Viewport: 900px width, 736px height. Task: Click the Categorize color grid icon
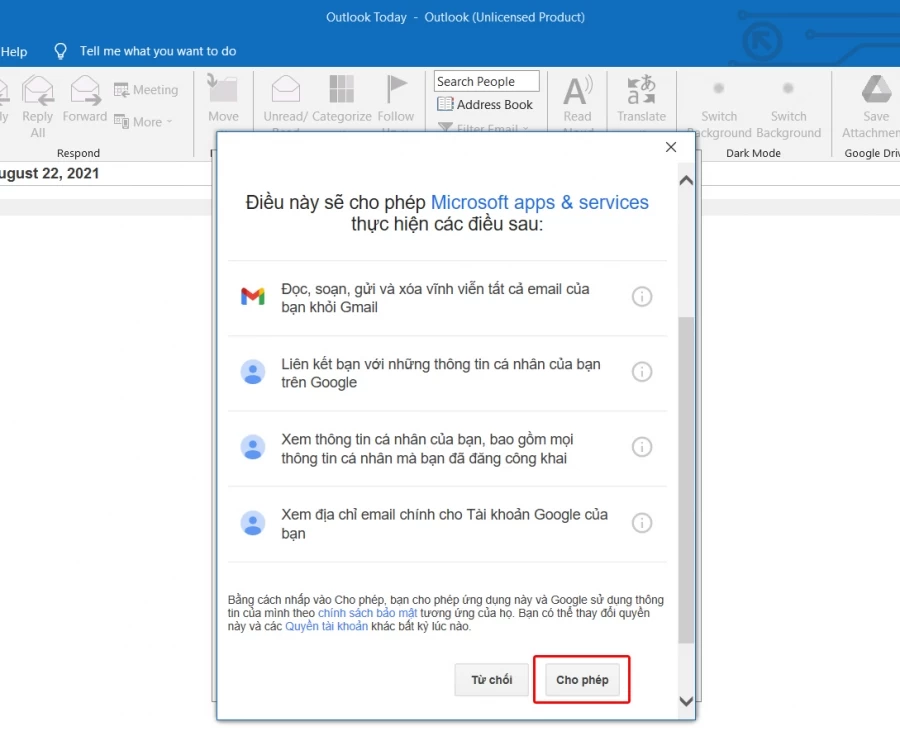[342, 89]
